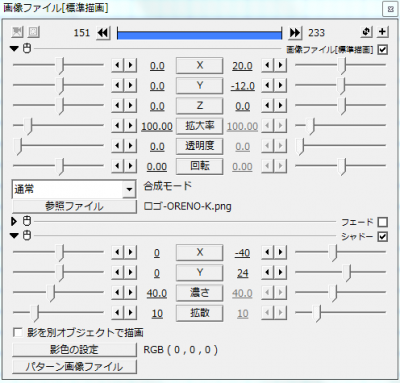Click the mouse icon beside the top 画像ファイル section
The height and width of the screenshot is (383, 400).
coord(27,48)
